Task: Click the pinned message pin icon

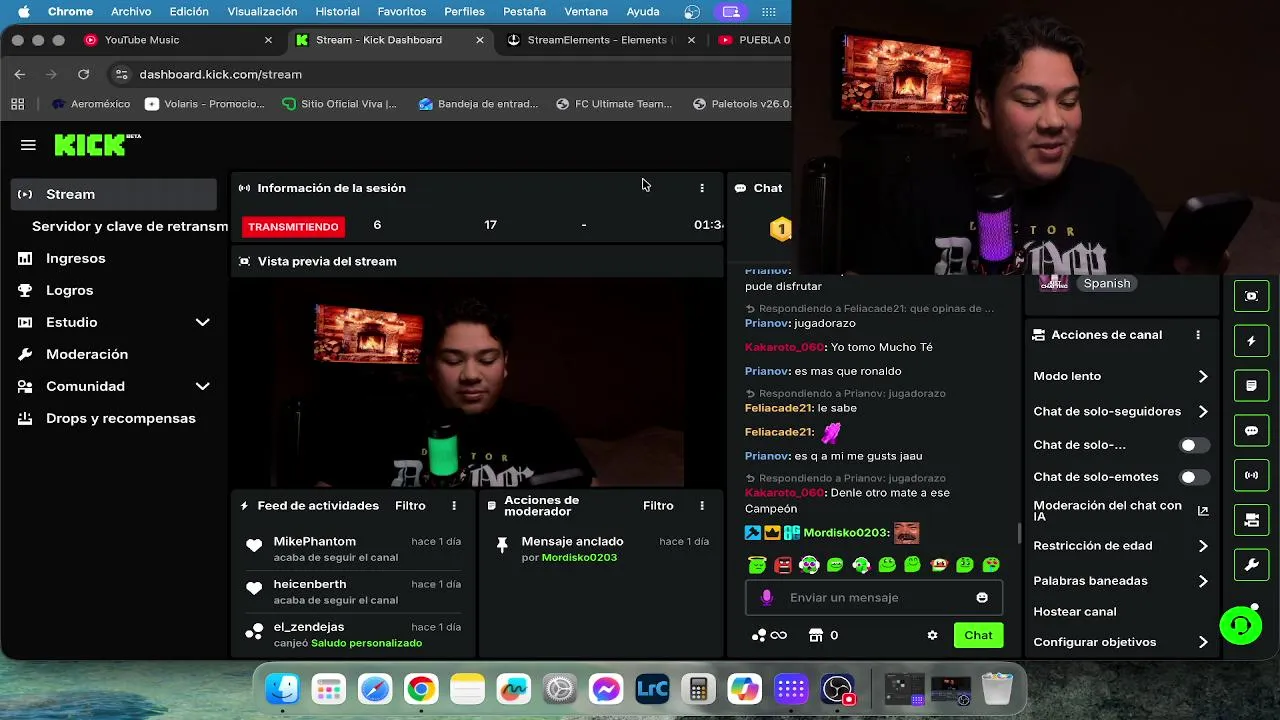Action: 502,545
